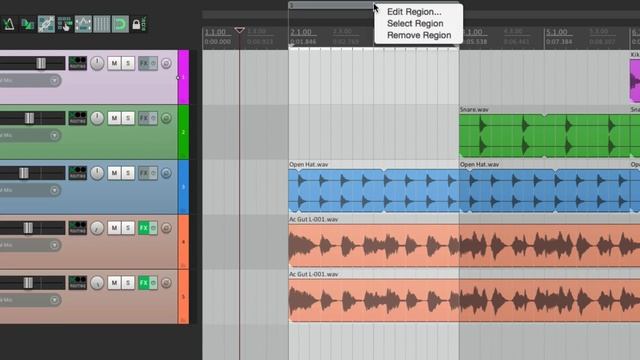Open FX window on green track 2
Screen dimensions: 640x360
(x=144, y=118)
